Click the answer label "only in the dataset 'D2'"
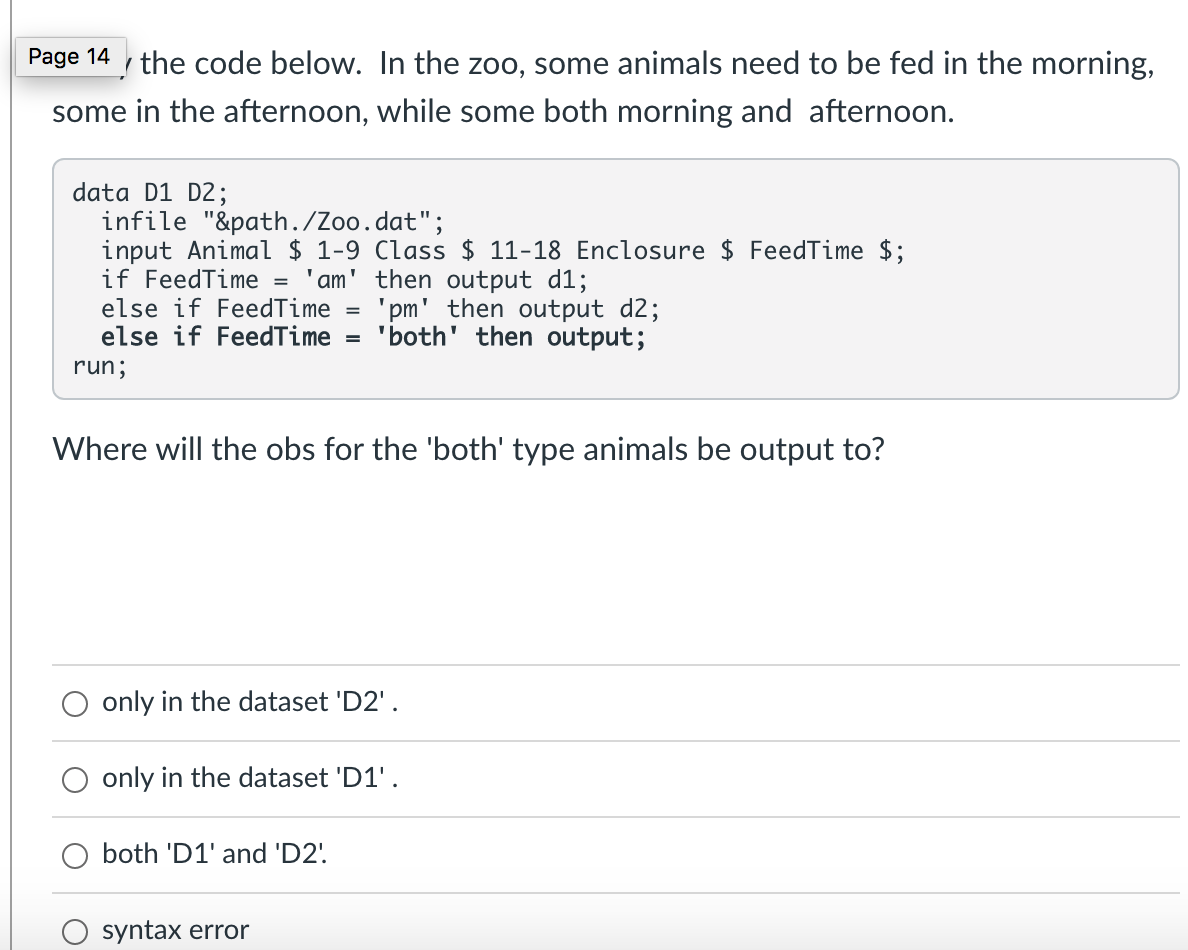The image size is (1188, 950). pyautogui.click(x=250, y=702)
